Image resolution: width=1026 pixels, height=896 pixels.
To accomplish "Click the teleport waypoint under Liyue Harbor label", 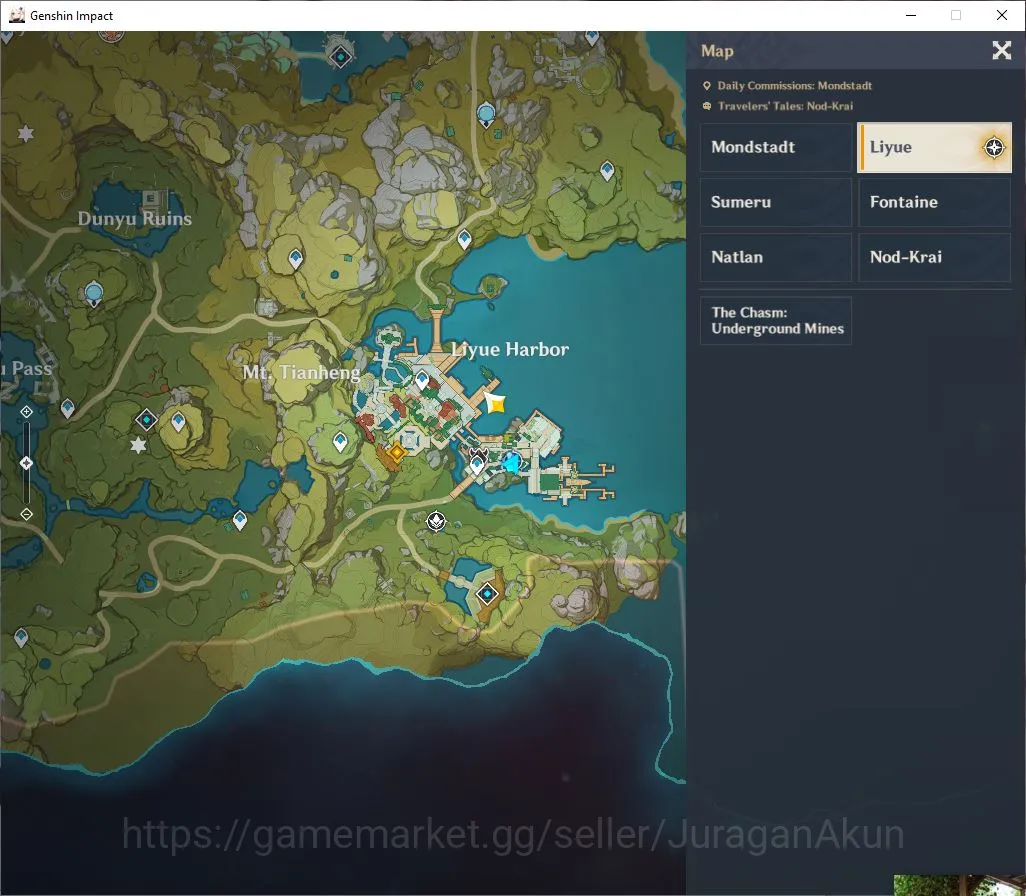I will pyautogui.click(x=422, y=380).
